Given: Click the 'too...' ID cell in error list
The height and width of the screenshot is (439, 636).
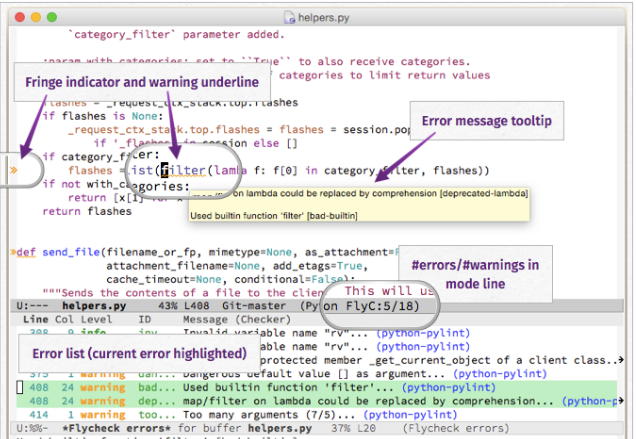Looking at the screenshot, I should tap(157, 415).
